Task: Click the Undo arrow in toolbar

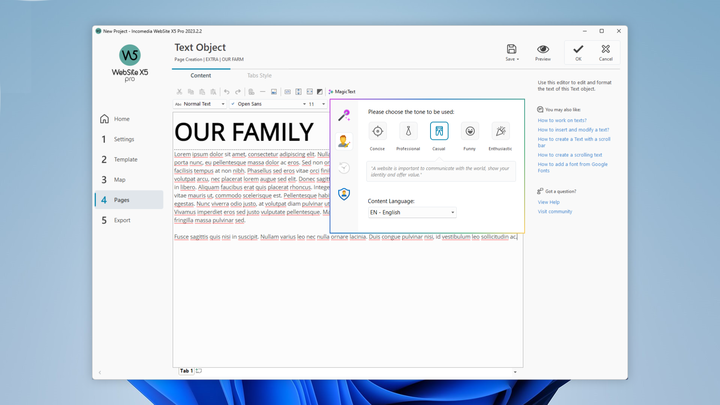Action: [x=226, y=91]
